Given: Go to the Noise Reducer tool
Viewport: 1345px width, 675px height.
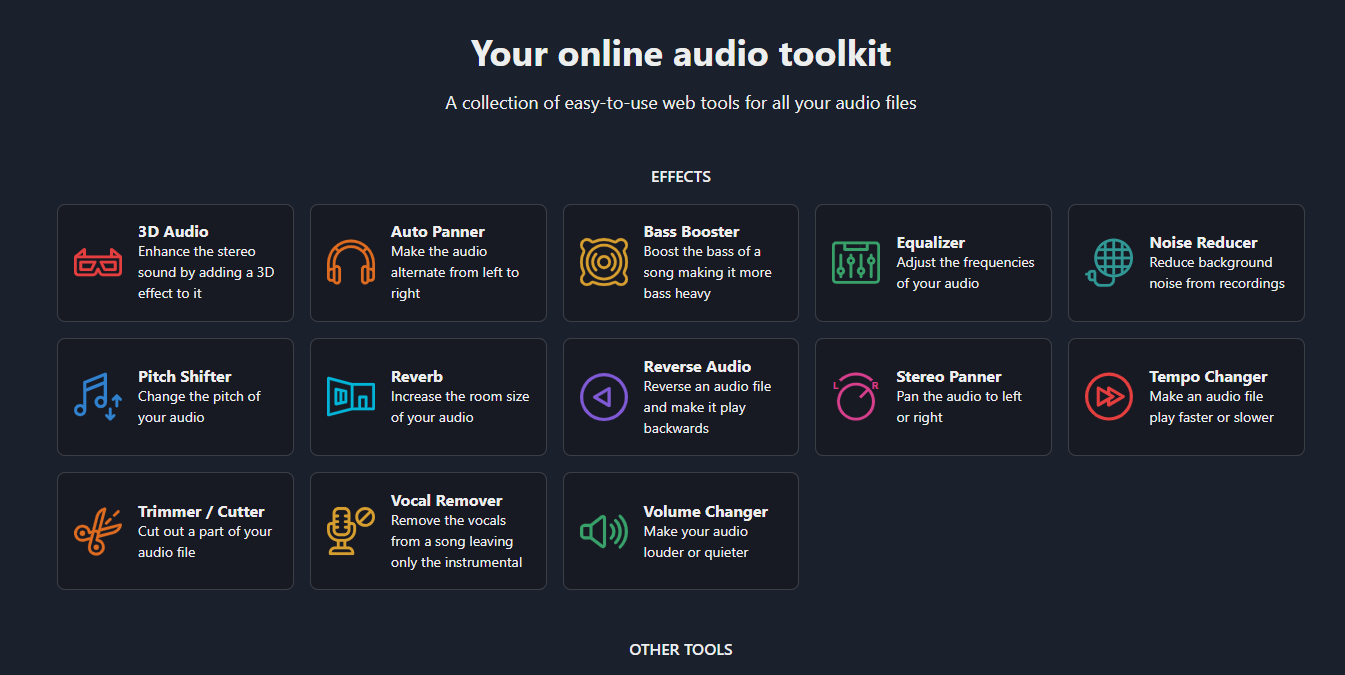Looking at the screenshot, I should click(1203, 243).
